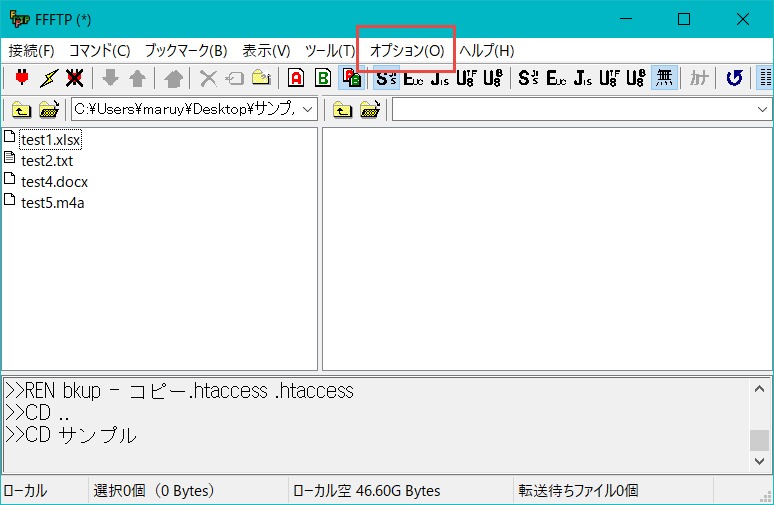Select file test4.docx in local list
Viewport: 774px width, 505px height.
(54, 181)
